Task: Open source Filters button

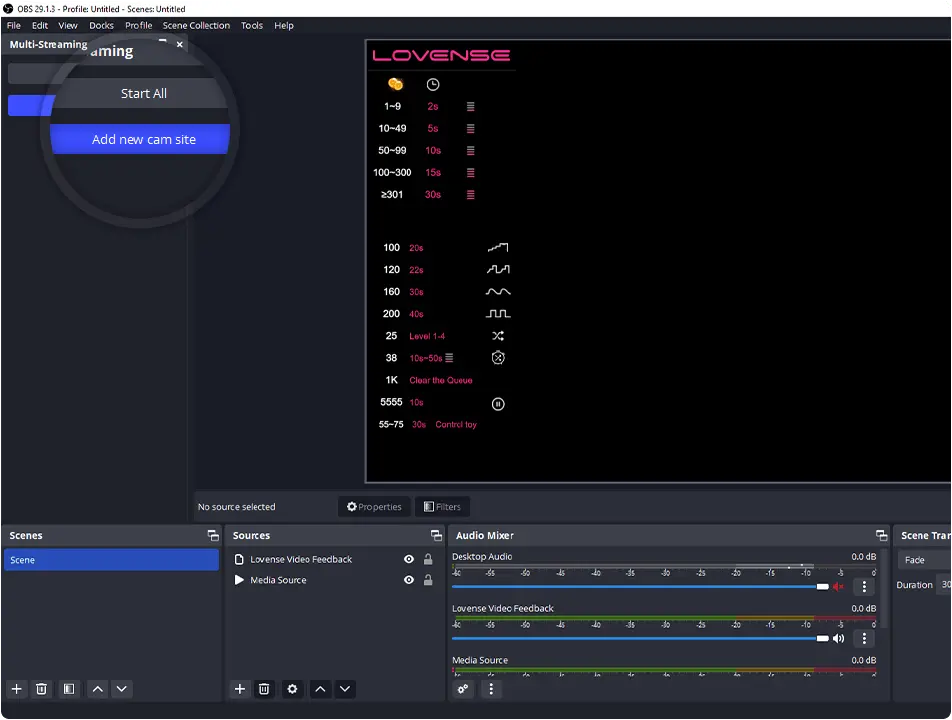Action: [442, 507]
